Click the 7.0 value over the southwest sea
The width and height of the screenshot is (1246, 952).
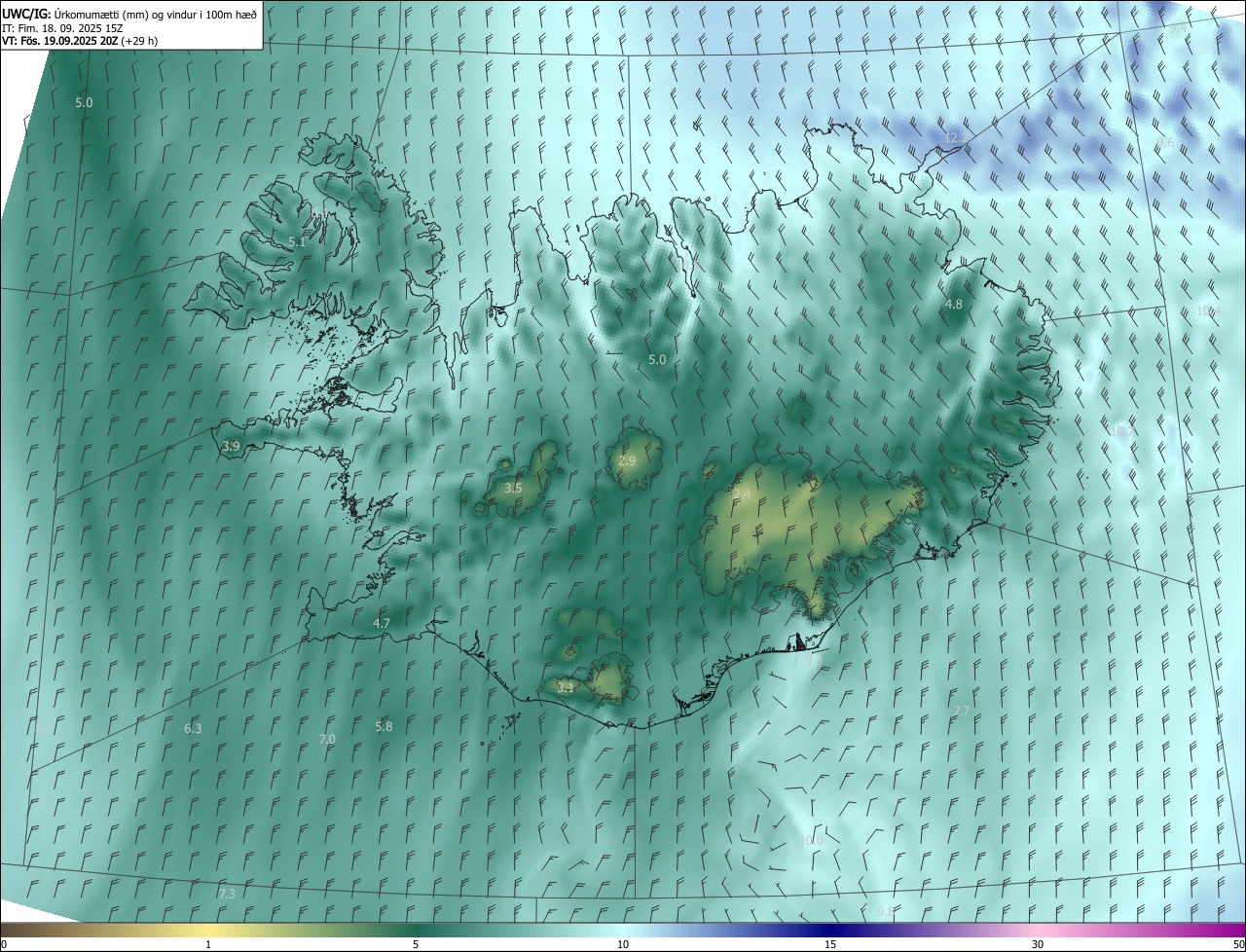point(327,739)
